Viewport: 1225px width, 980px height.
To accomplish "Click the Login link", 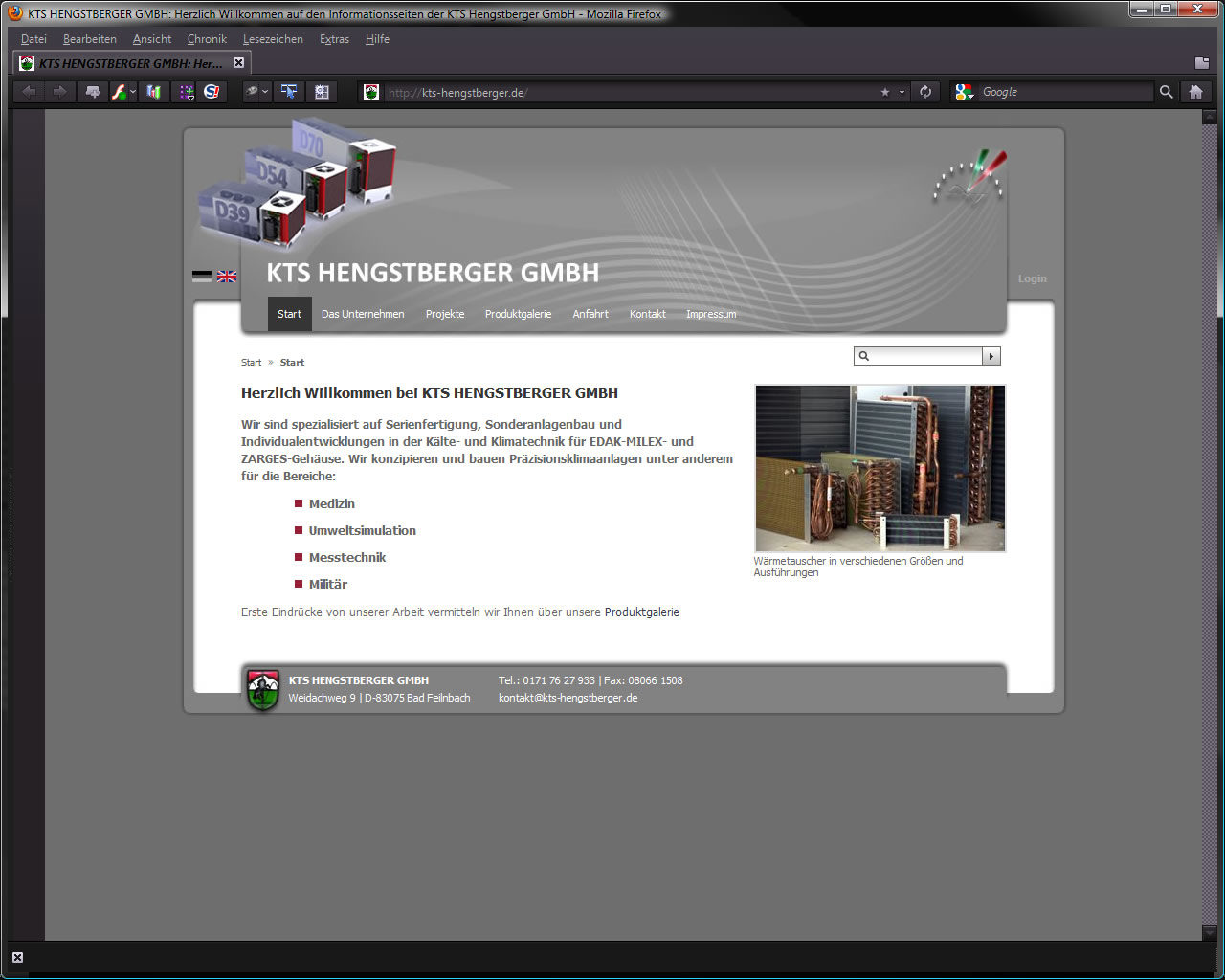I will pos(1032,278).
